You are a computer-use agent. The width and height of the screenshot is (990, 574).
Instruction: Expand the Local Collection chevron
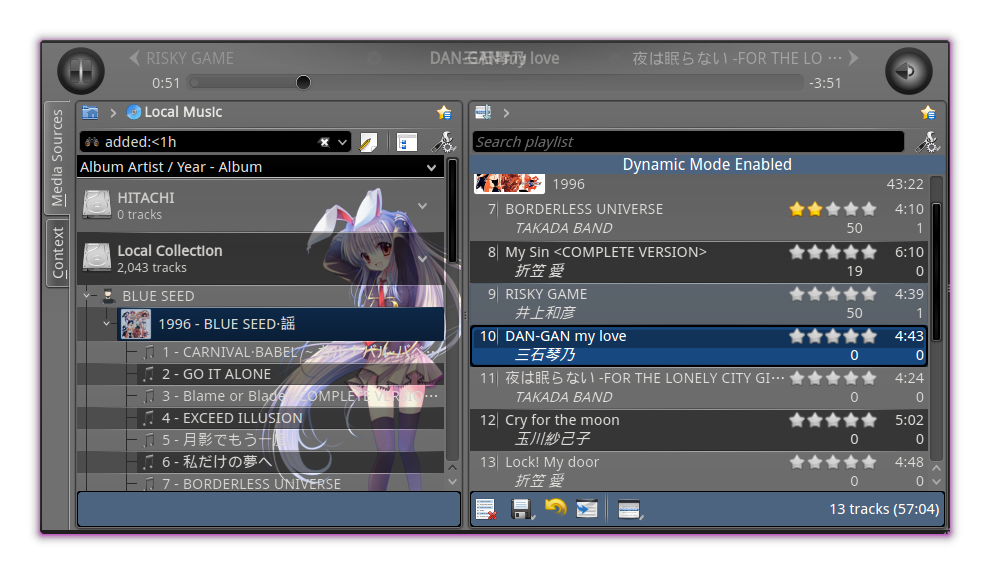pos(422,259)
